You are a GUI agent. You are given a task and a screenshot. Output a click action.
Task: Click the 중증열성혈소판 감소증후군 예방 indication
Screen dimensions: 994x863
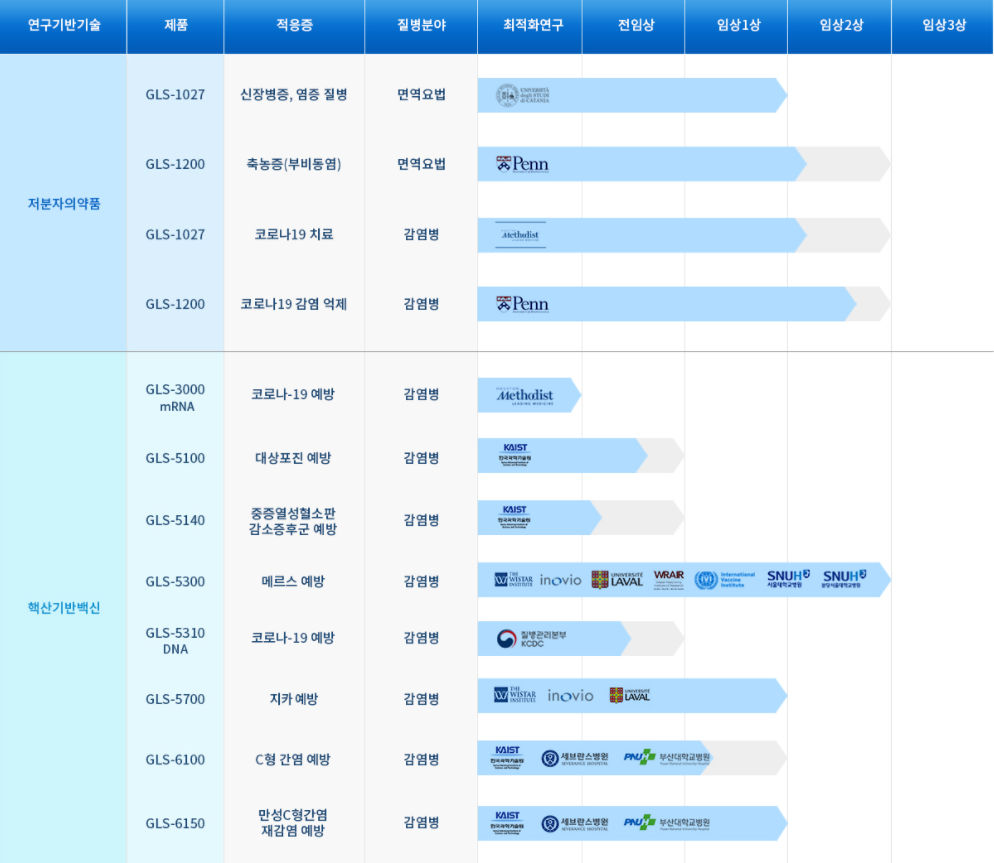(293, 521)
